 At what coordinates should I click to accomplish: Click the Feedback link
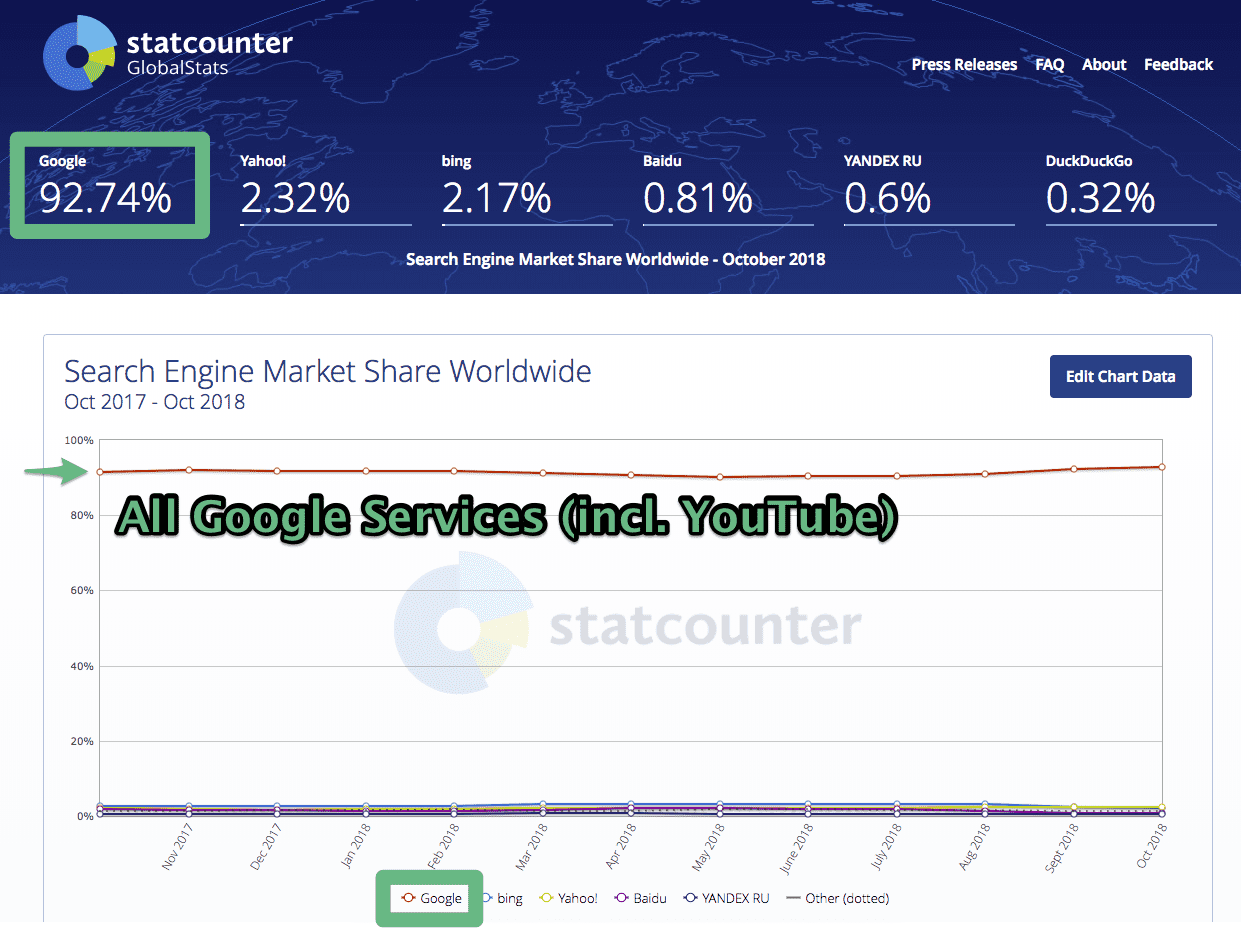pyautogui.click(x=1178, y=64)
